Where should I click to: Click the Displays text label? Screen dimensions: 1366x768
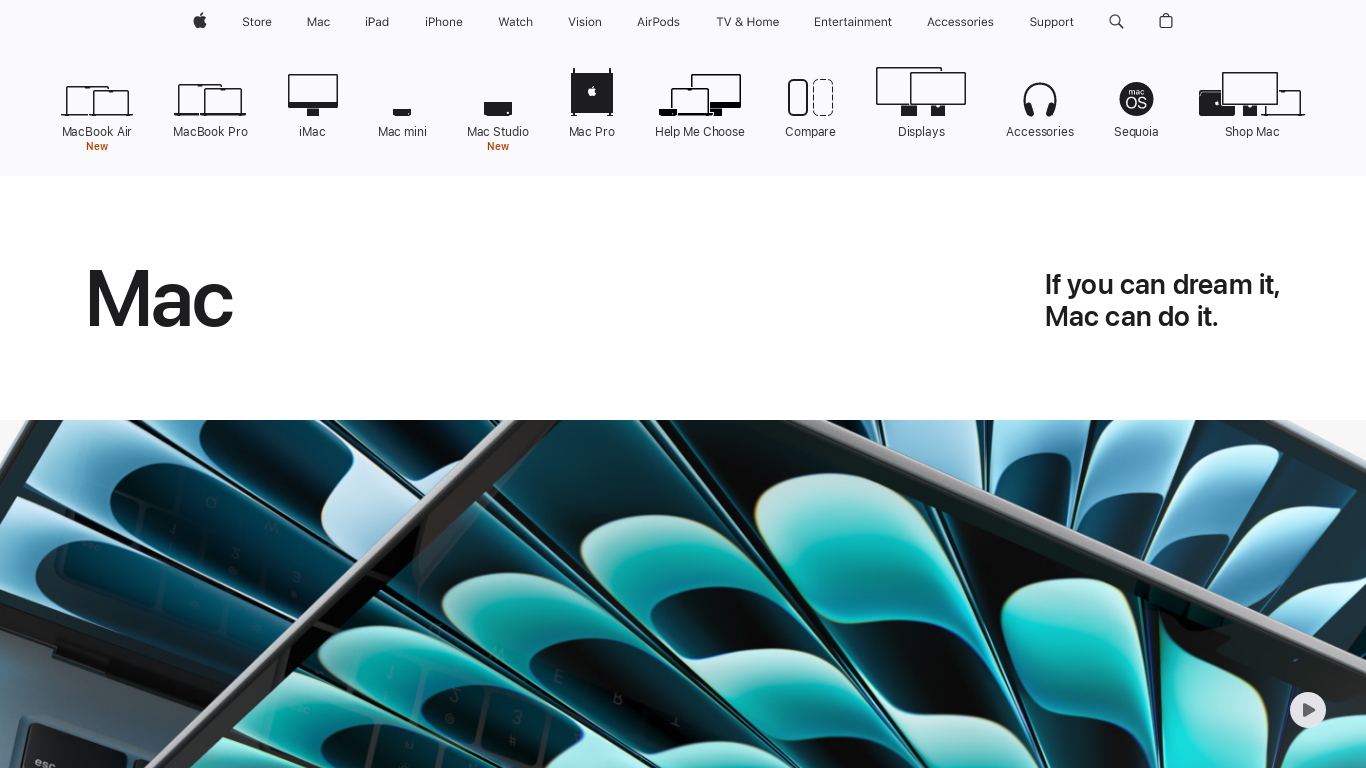921,132
